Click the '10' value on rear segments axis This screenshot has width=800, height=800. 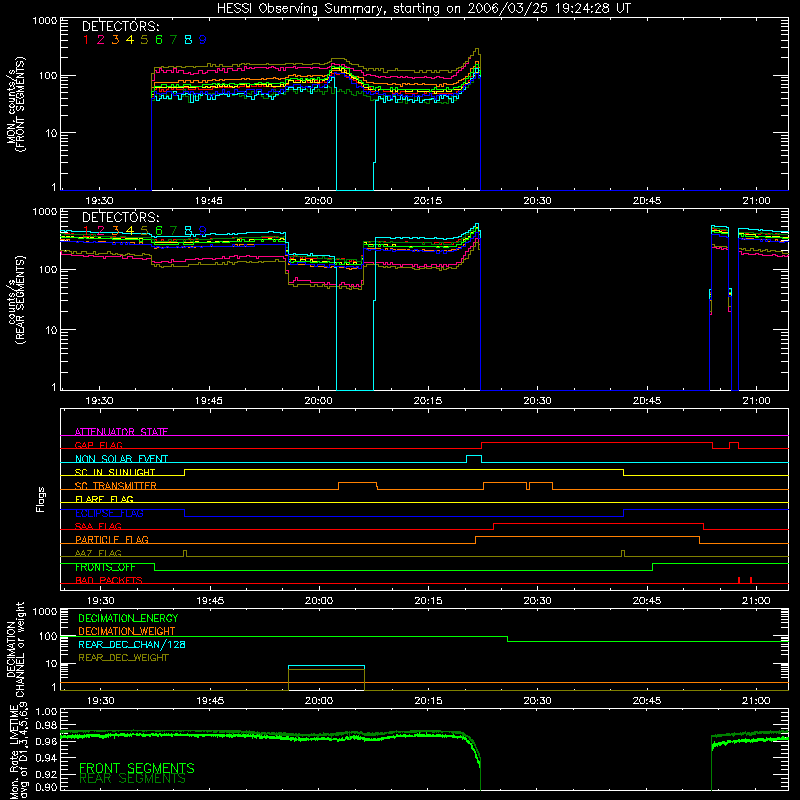51,330
